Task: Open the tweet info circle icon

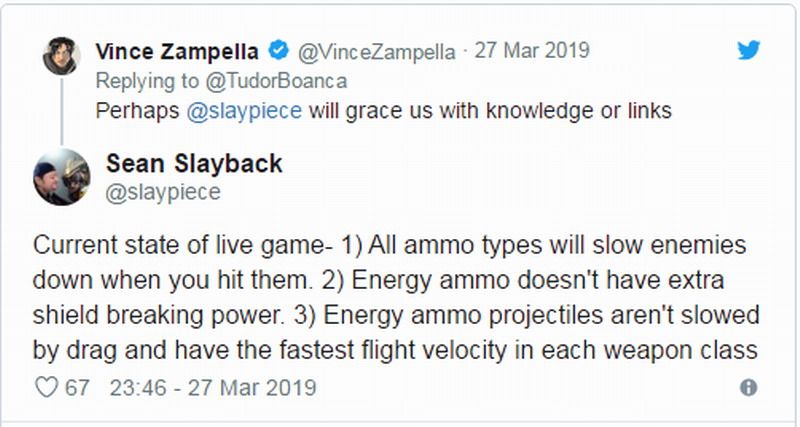Action: coord(747,387)
